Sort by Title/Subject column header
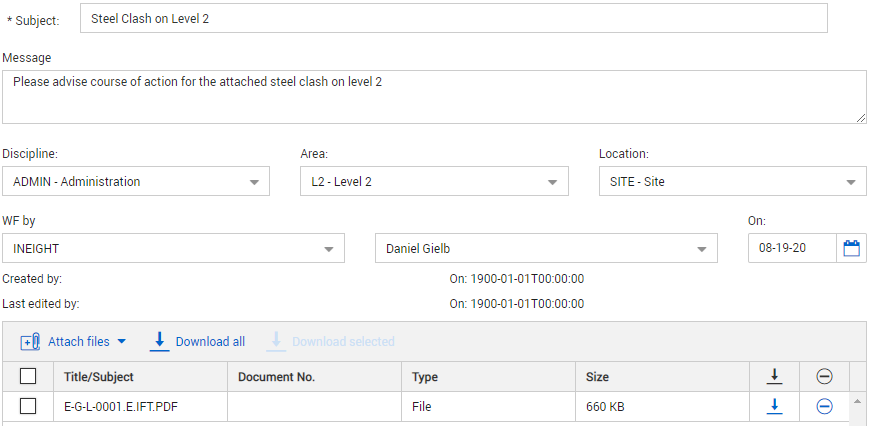 coord(98,377)
